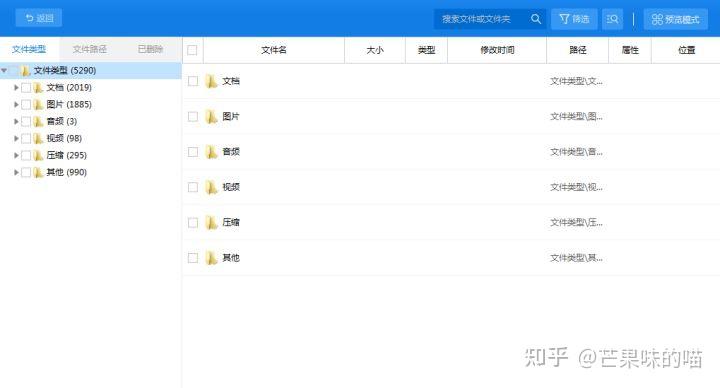
Task: Expand the 文档 (2019) tree node
Action: point(16,87)
